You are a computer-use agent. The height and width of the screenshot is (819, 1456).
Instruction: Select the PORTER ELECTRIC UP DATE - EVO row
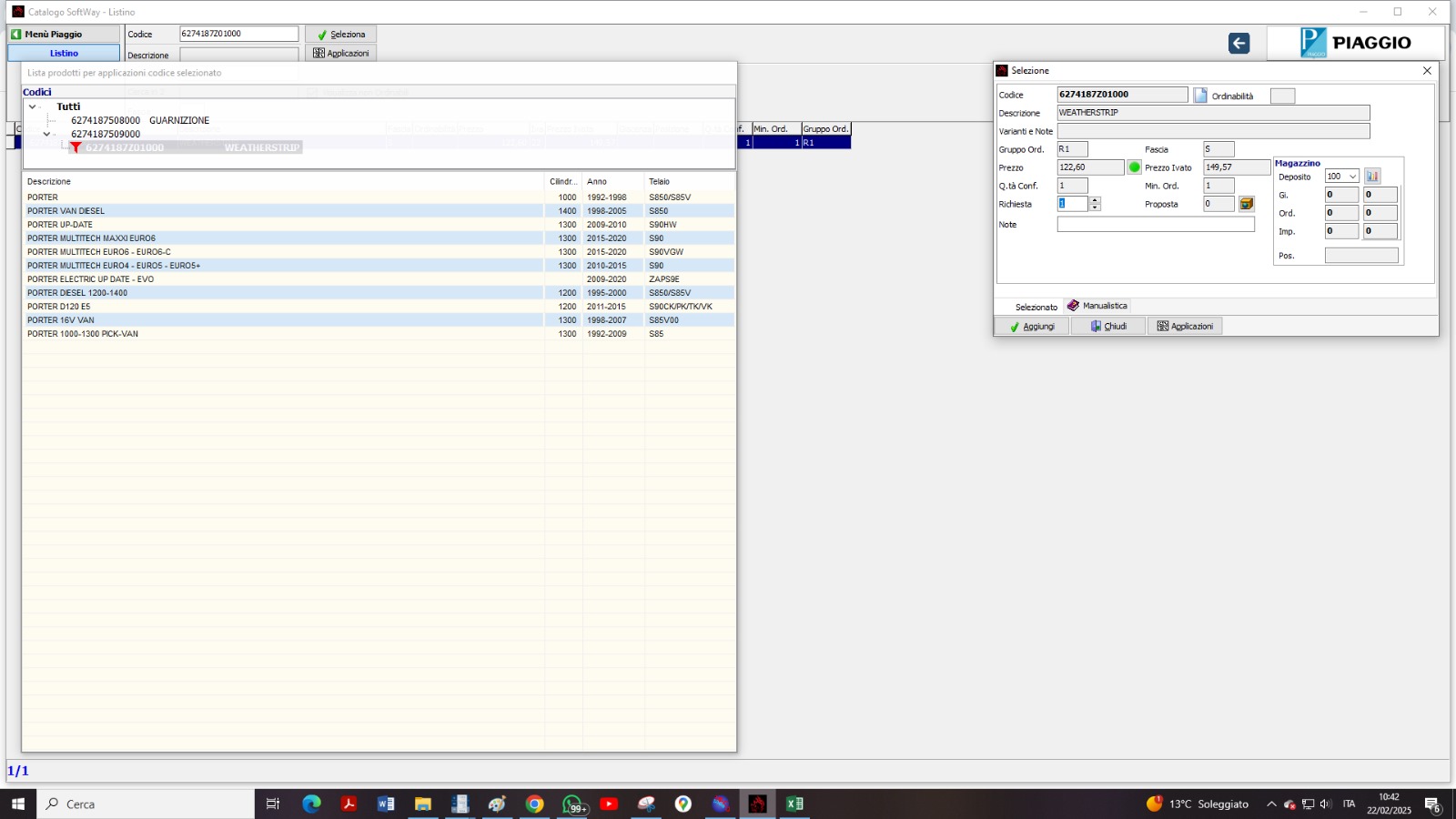[90, 279]
